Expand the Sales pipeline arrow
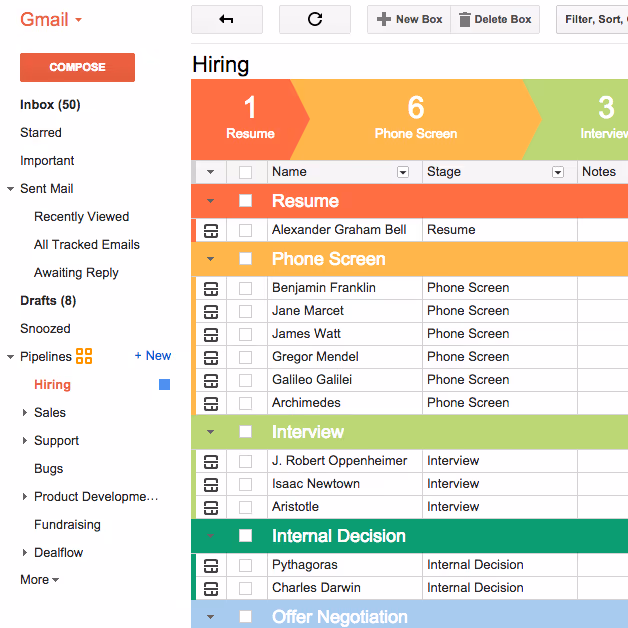Screen dimensions: 628x628 pos(25,413)
